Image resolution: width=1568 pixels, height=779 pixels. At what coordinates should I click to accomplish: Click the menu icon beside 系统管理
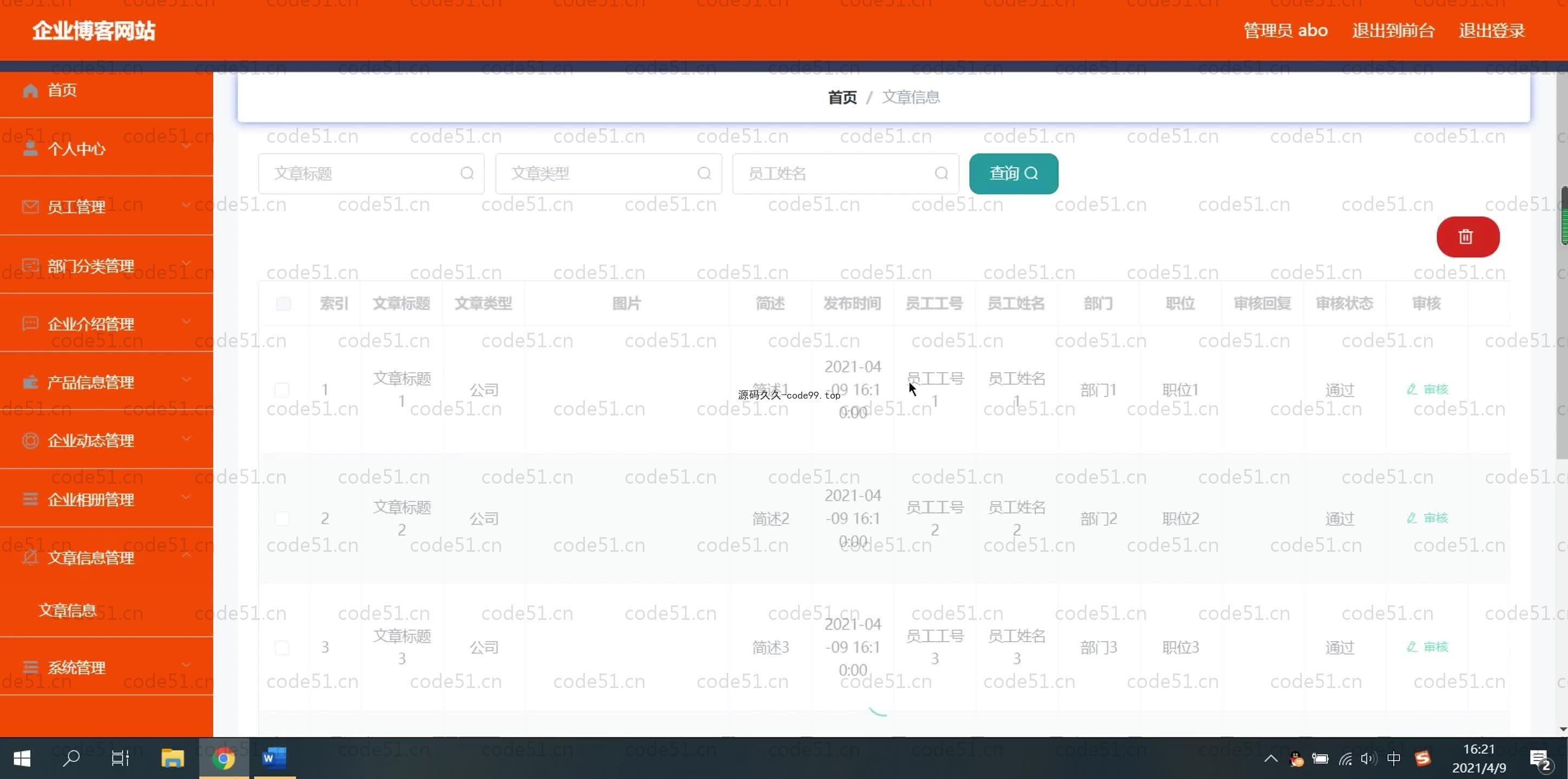click(30, 668)
